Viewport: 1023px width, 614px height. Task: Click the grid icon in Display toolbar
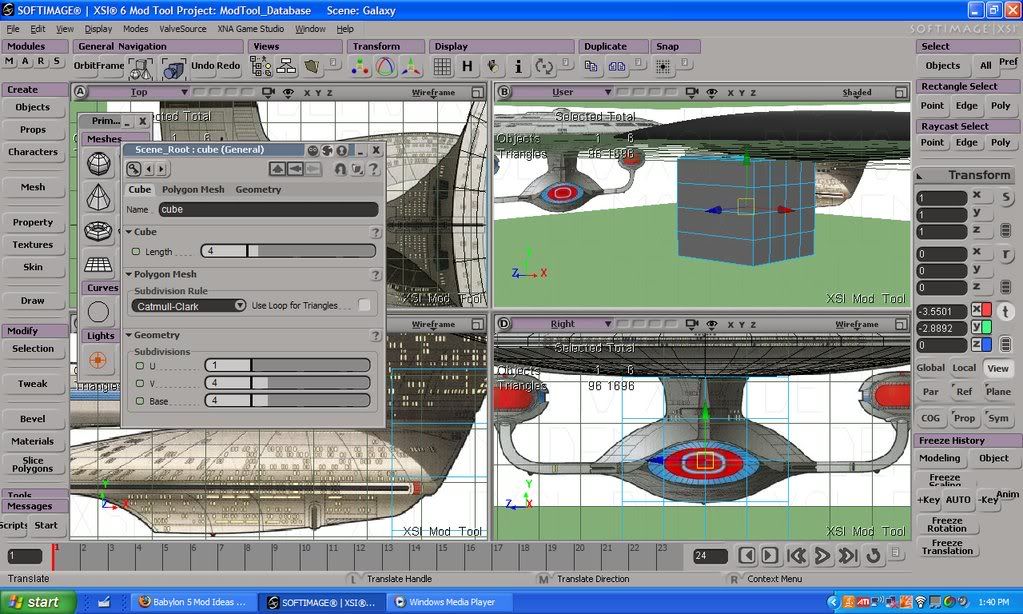click(442, 66)
